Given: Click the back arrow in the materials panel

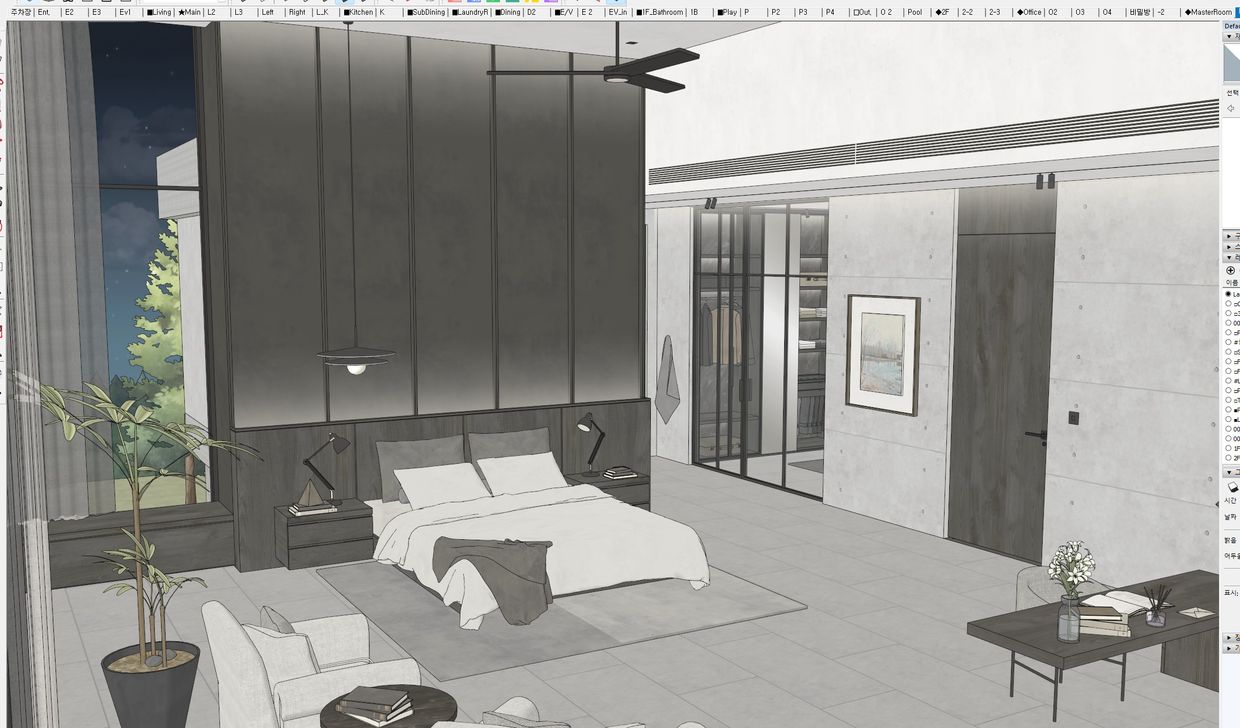Looking at the screenshot, I should (1230, 108).
